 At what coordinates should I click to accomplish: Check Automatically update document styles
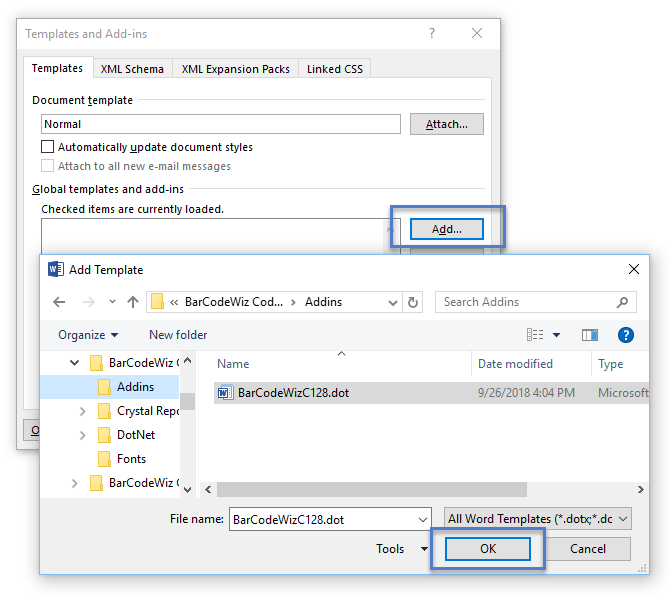pyautogui.click(x=47, y=147)
